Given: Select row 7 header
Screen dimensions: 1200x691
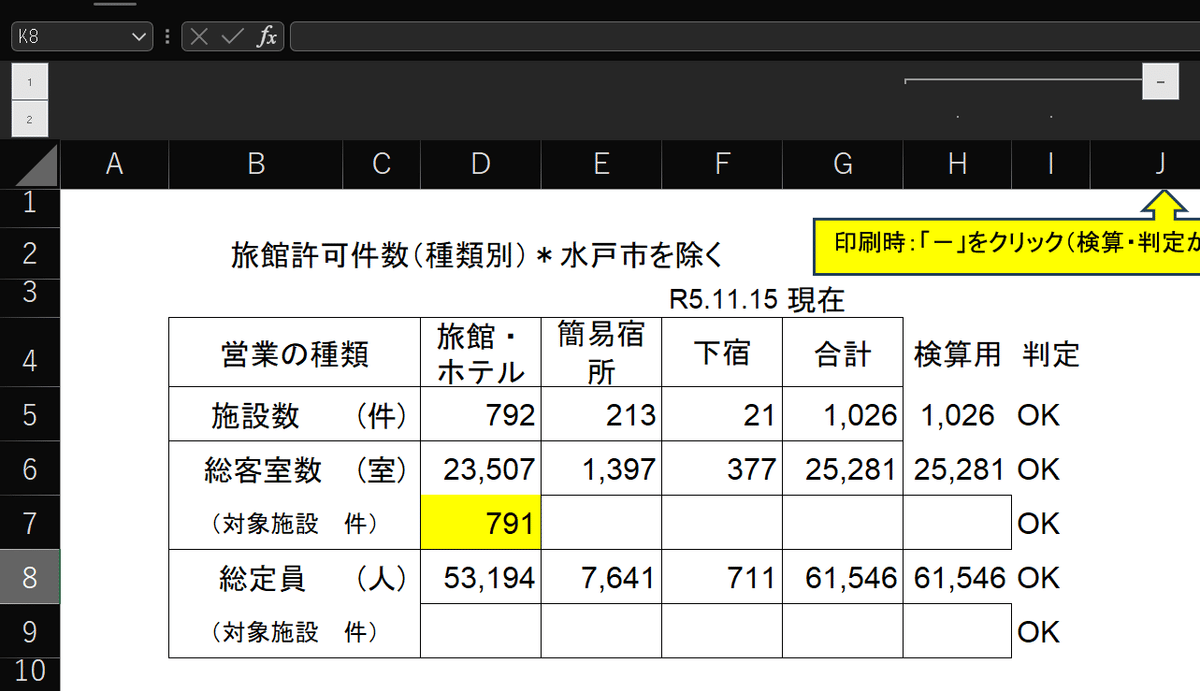Looking at the screenshot, I should pyautogui.click(x=30, y=522).
